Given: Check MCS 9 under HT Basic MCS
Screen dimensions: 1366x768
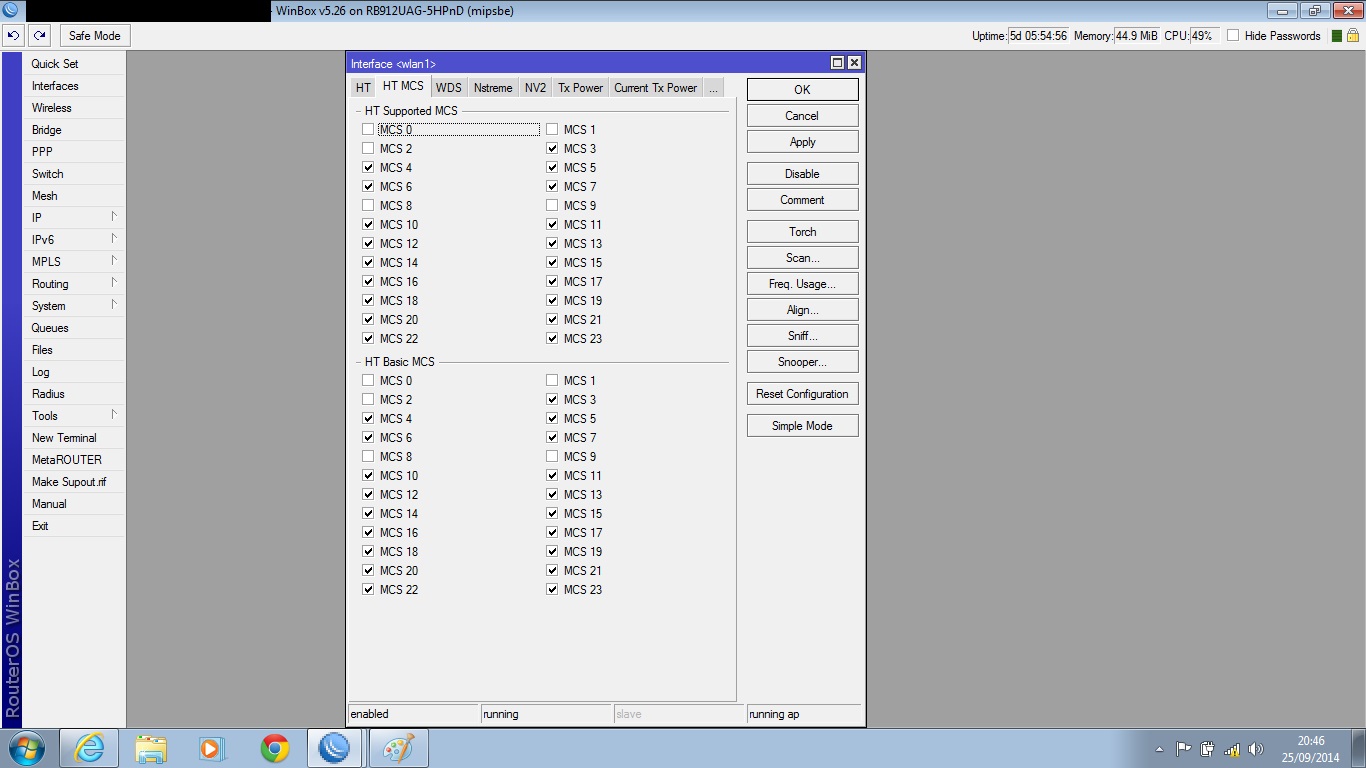Looking at the screenshot, I should 552,457.
